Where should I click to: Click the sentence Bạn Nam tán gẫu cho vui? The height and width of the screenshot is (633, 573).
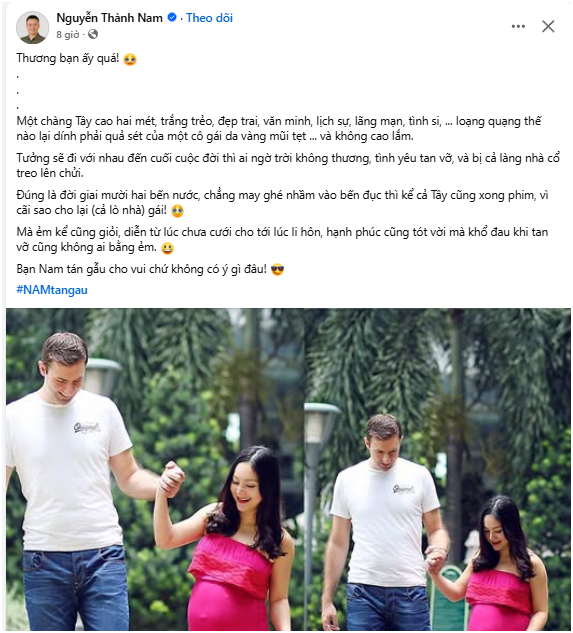coord(142,269)
